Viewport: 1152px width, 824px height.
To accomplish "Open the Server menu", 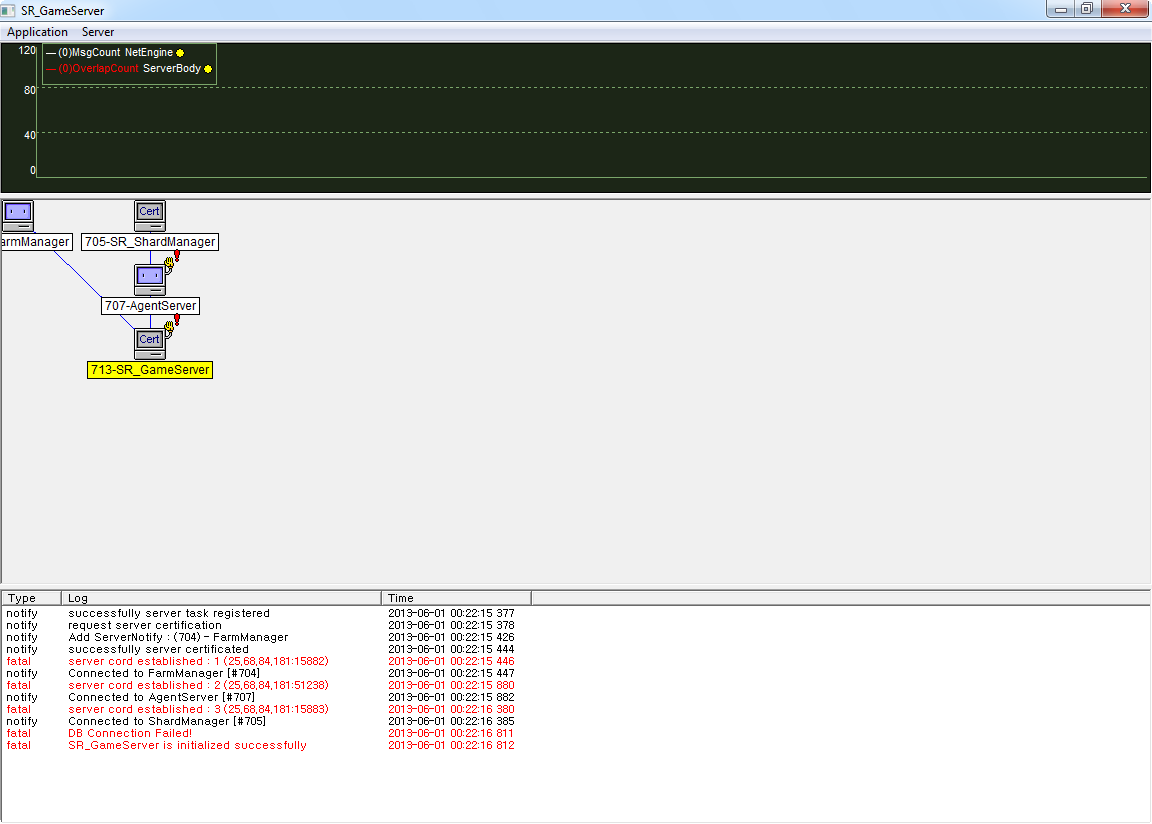I will 98,32.
